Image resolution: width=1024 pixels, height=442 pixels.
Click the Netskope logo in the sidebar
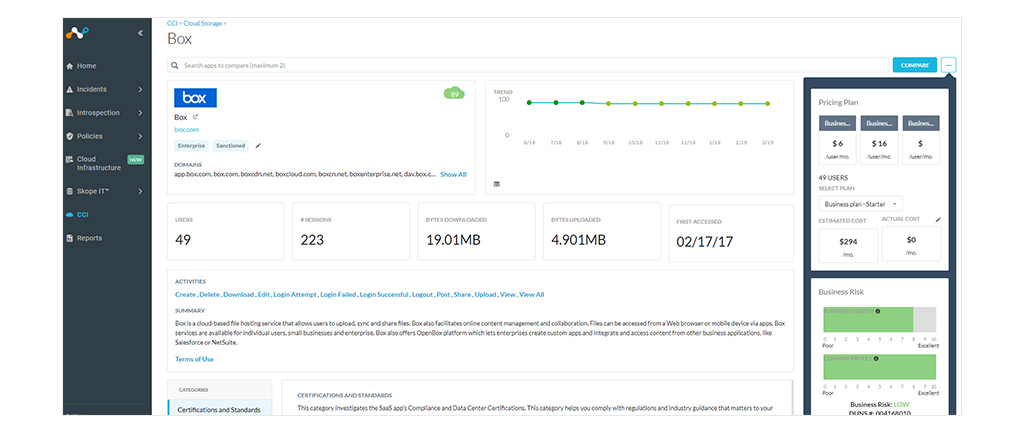[76, 33]
